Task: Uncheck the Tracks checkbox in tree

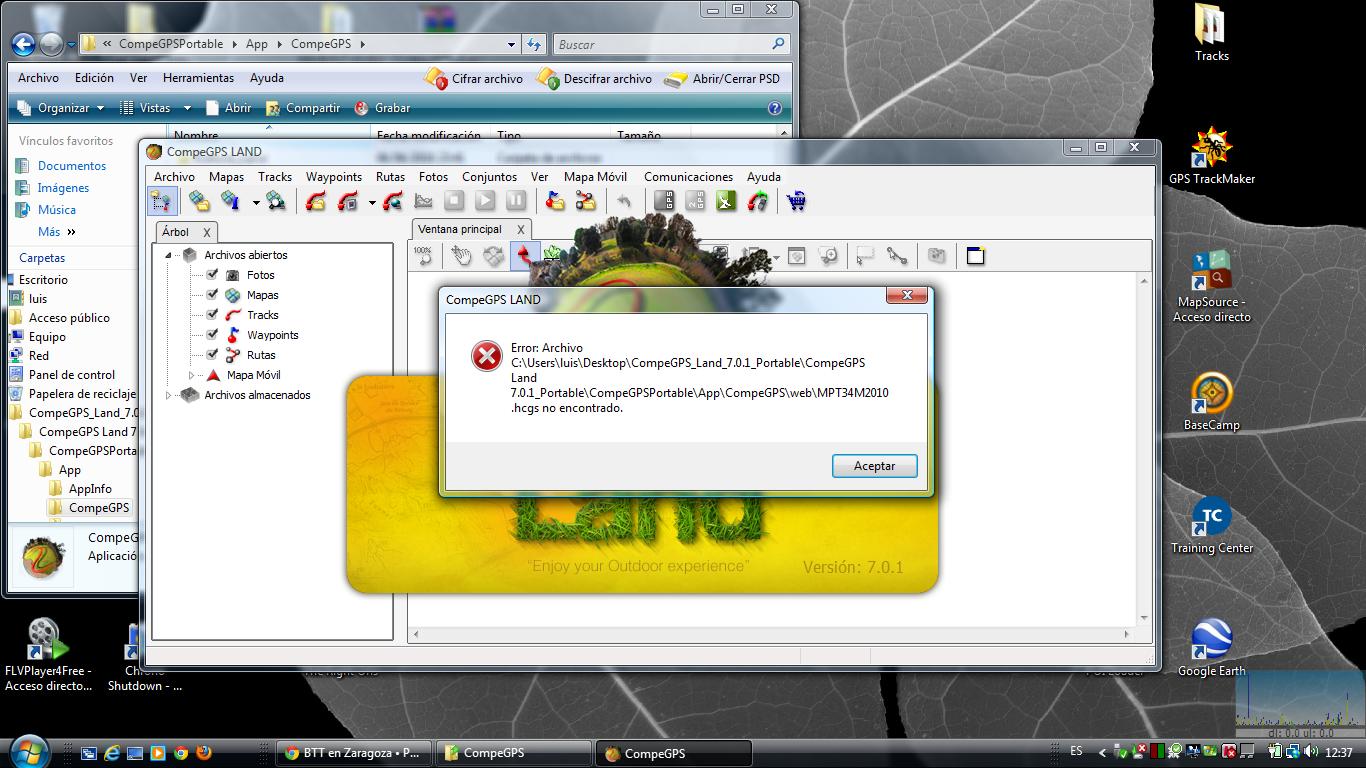Action: (x=212, y=314)
